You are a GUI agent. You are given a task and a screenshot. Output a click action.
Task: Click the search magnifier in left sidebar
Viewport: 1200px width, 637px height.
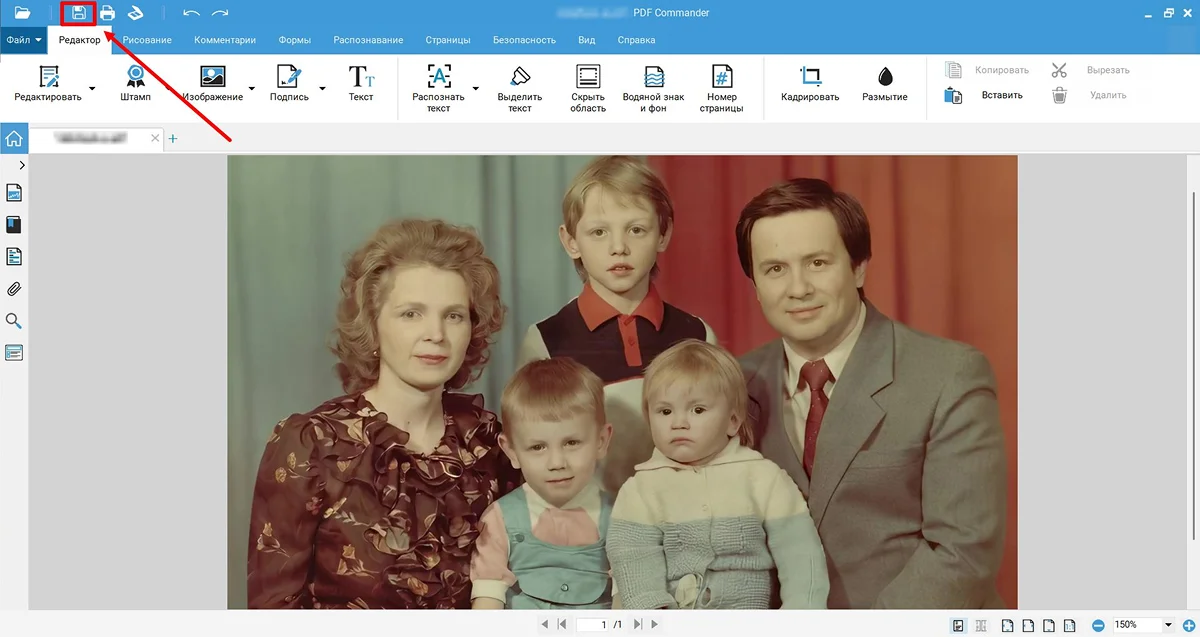[x=14, y=321]
